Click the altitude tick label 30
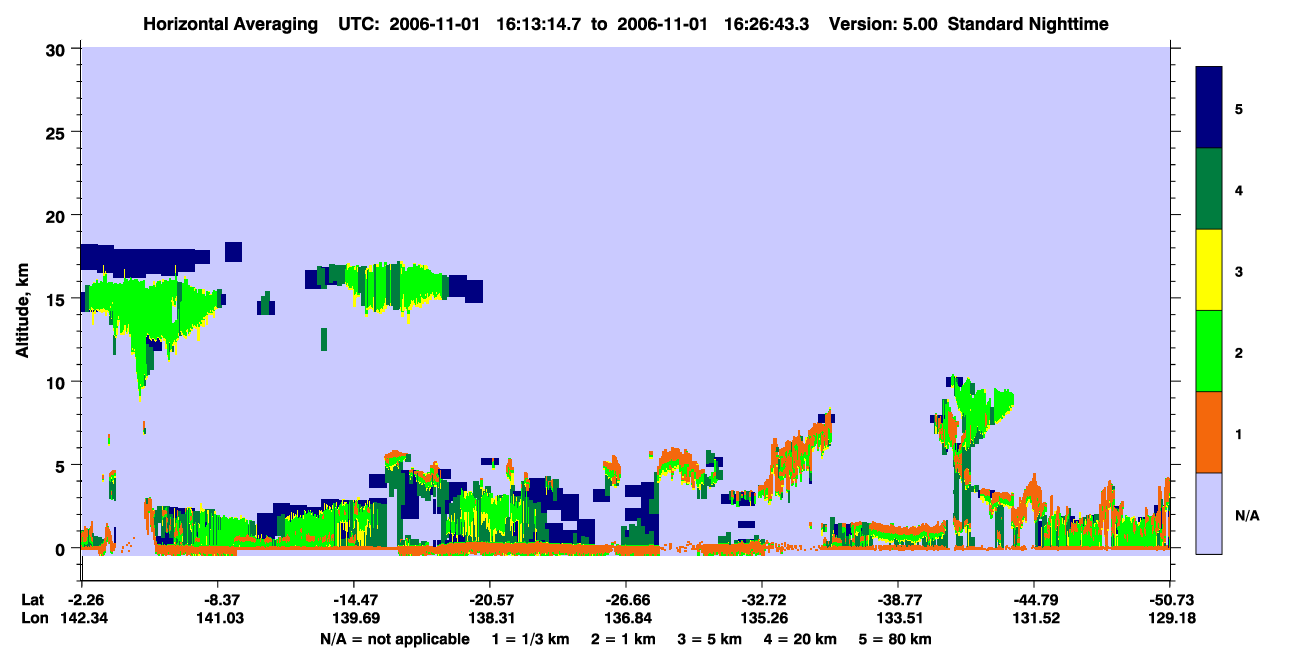1300x667 pixels. point(58,49)
